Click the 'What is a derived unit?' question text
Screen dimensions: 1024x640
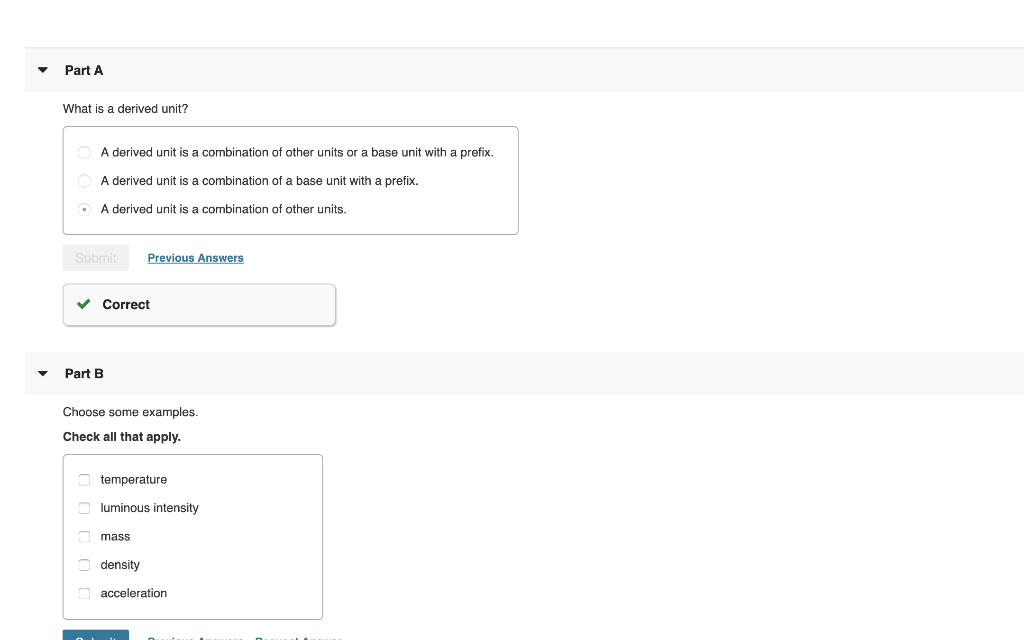(125, 108)
